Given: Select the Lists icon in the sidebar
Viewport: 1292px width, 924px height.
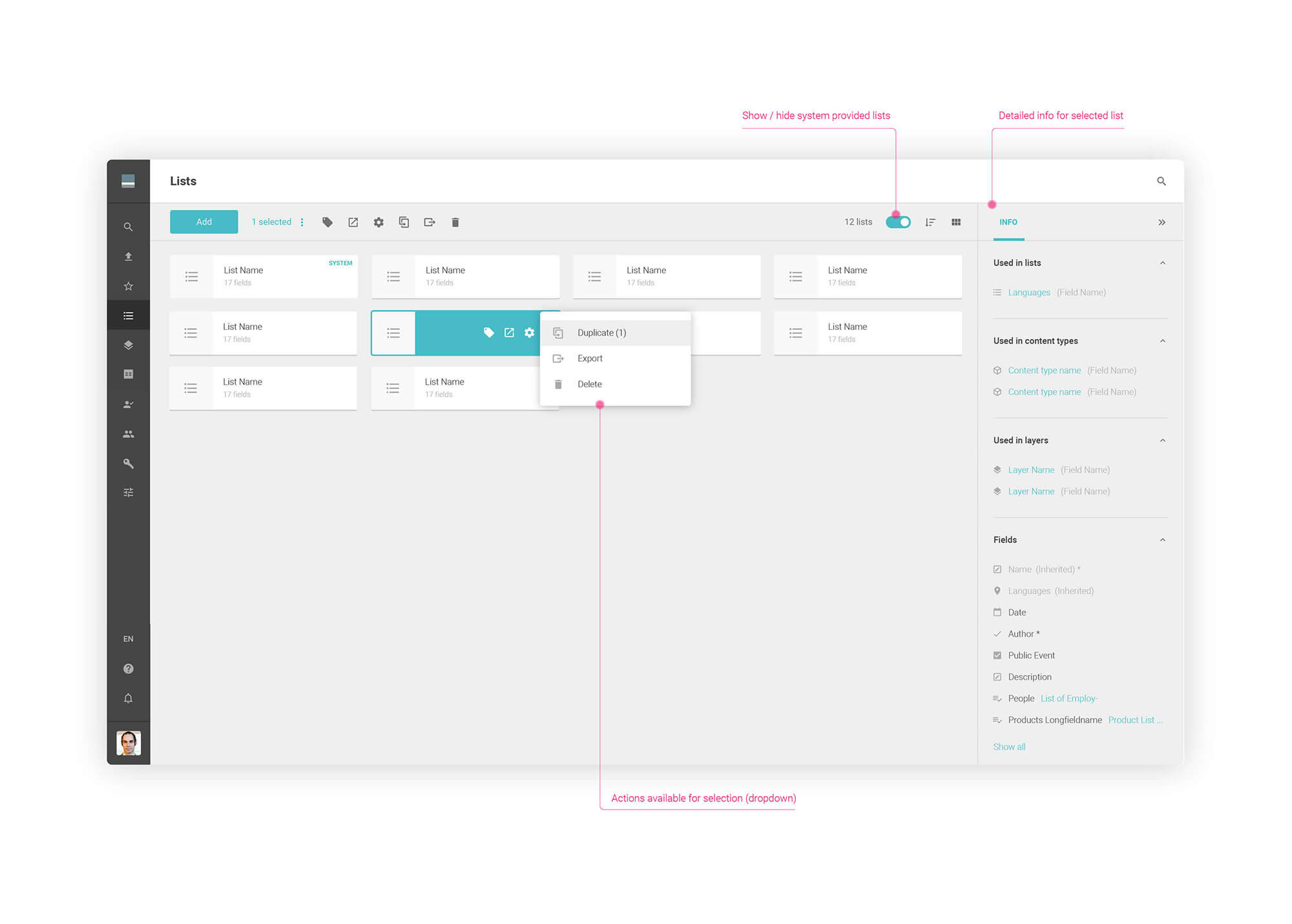Looking at the screenshot, I should point(128,316).
